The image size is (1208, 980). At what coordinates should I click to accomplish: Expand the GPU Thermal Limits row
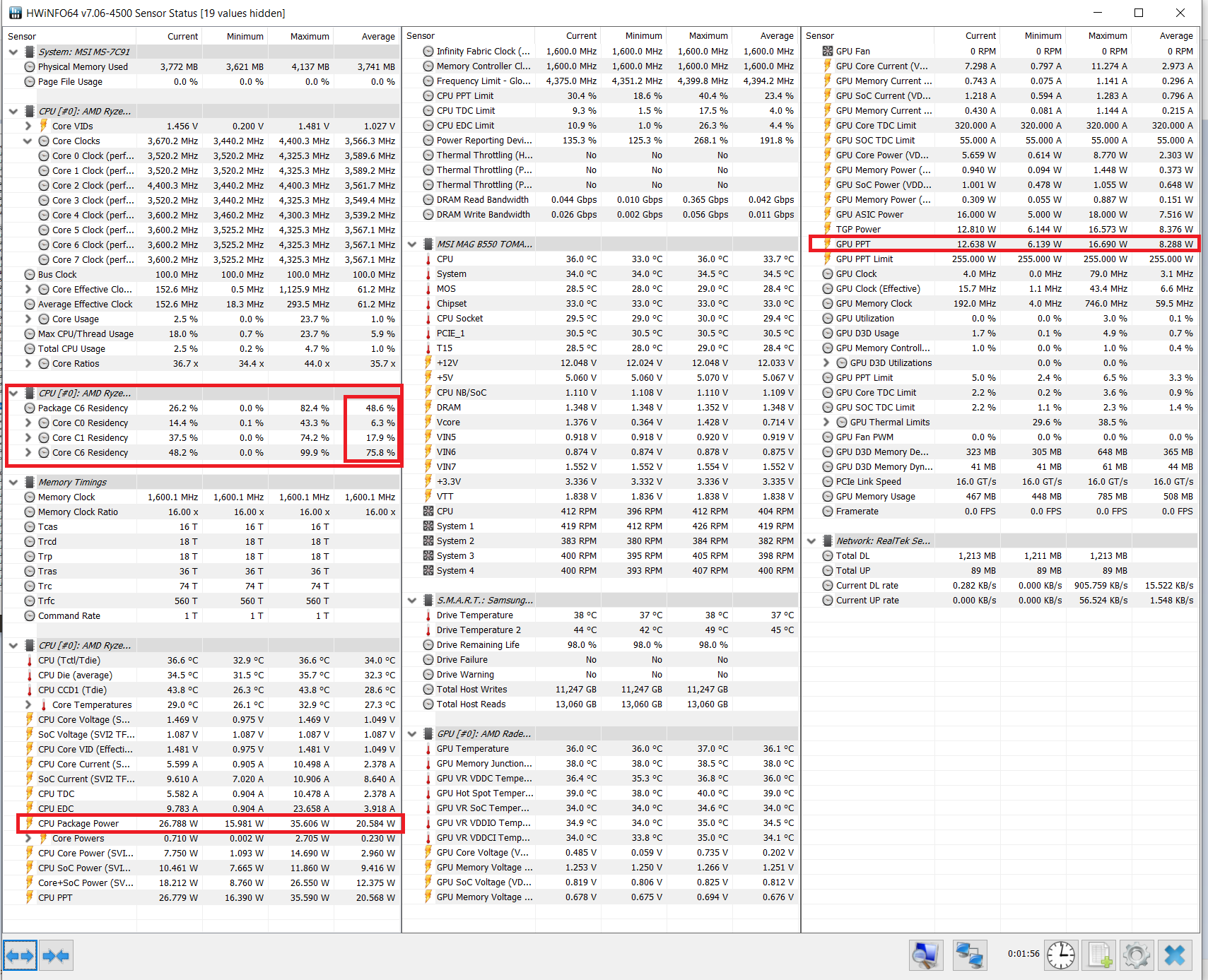826,422
